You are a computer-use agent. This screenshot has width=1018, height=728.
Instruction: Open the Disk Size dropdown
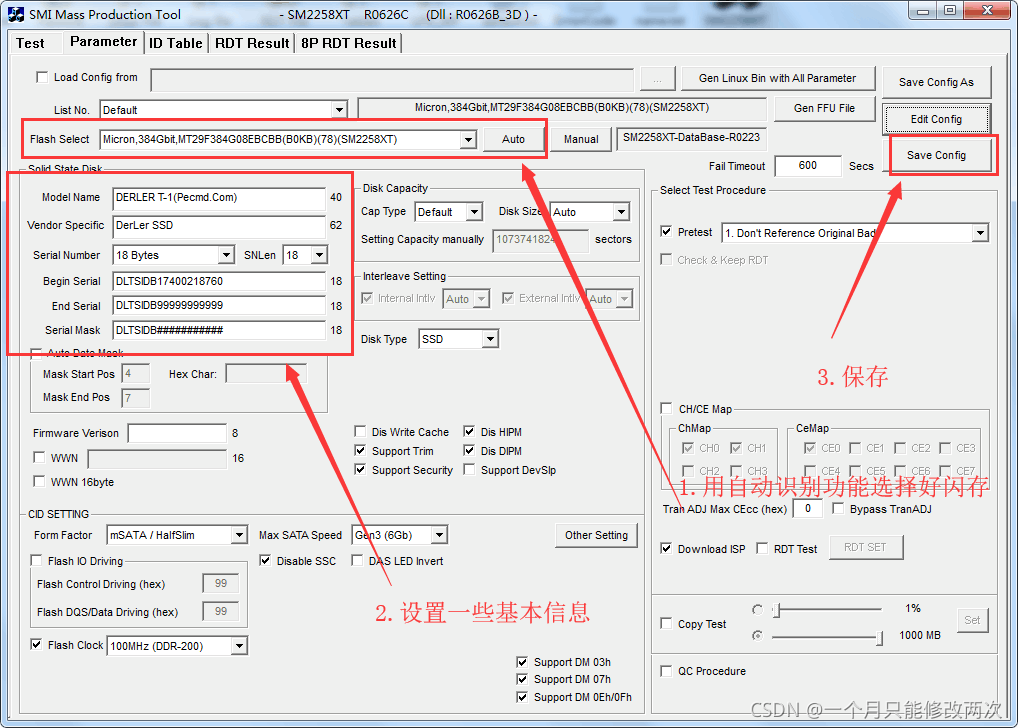pos(621,212)
